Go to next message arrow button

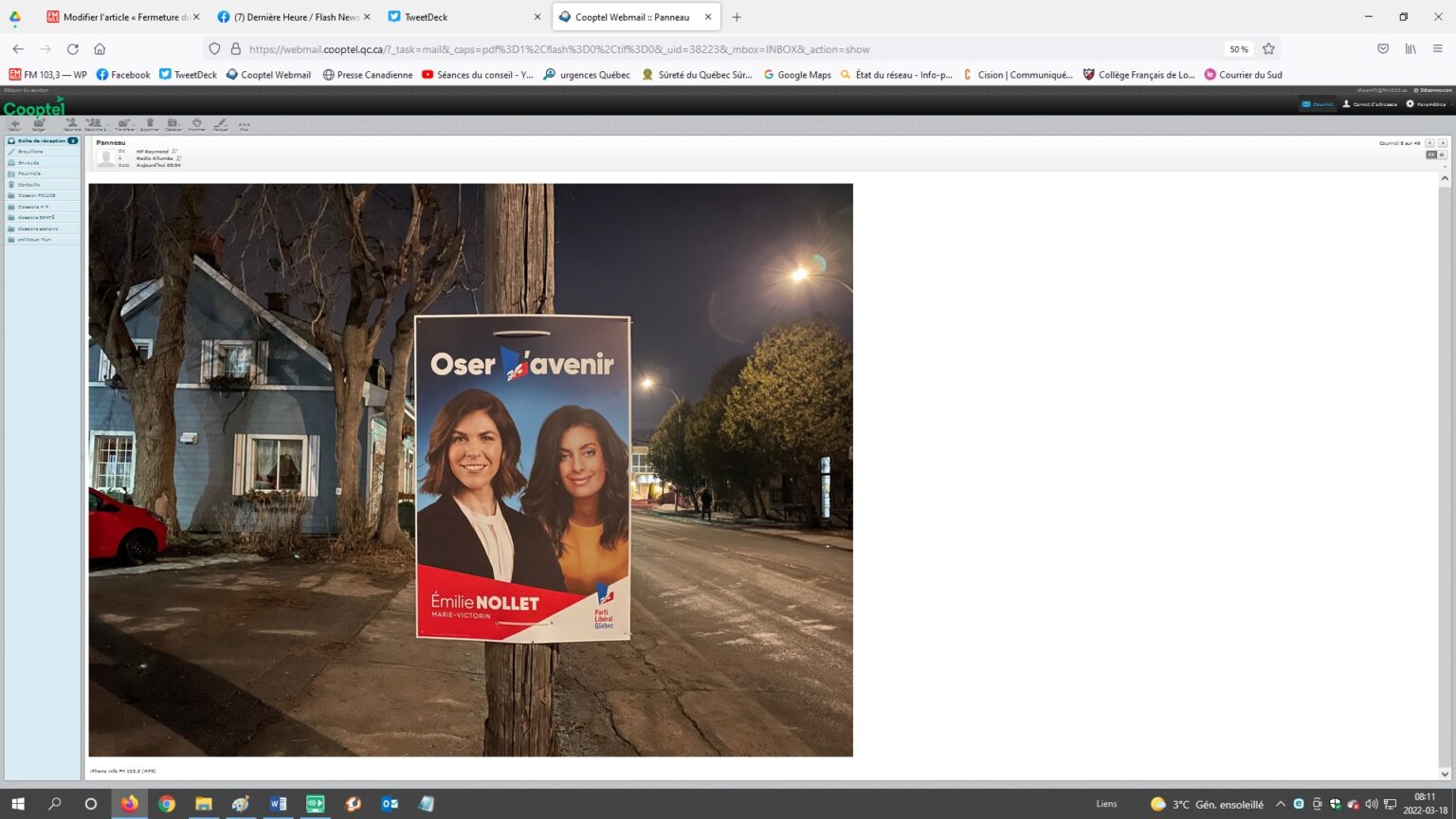[1443, 143]
